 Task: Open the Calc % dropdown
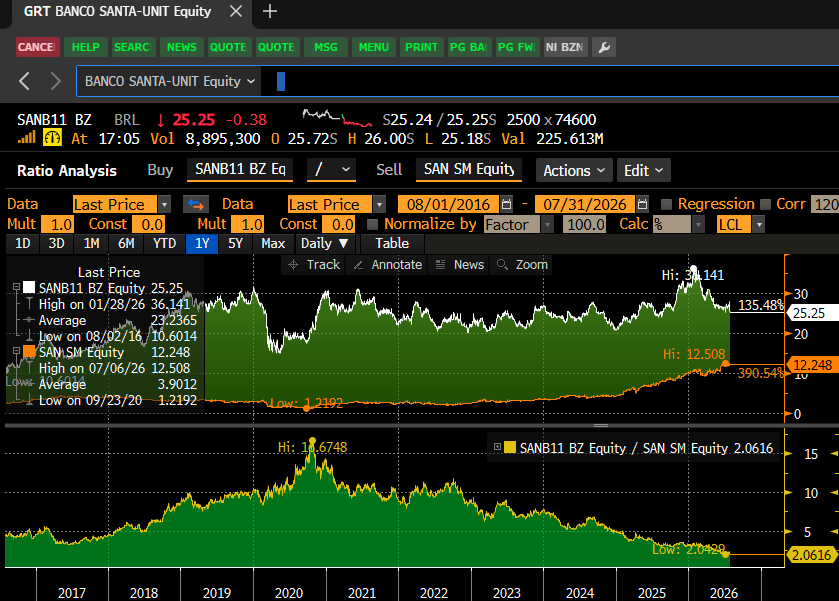coord(698,224)
